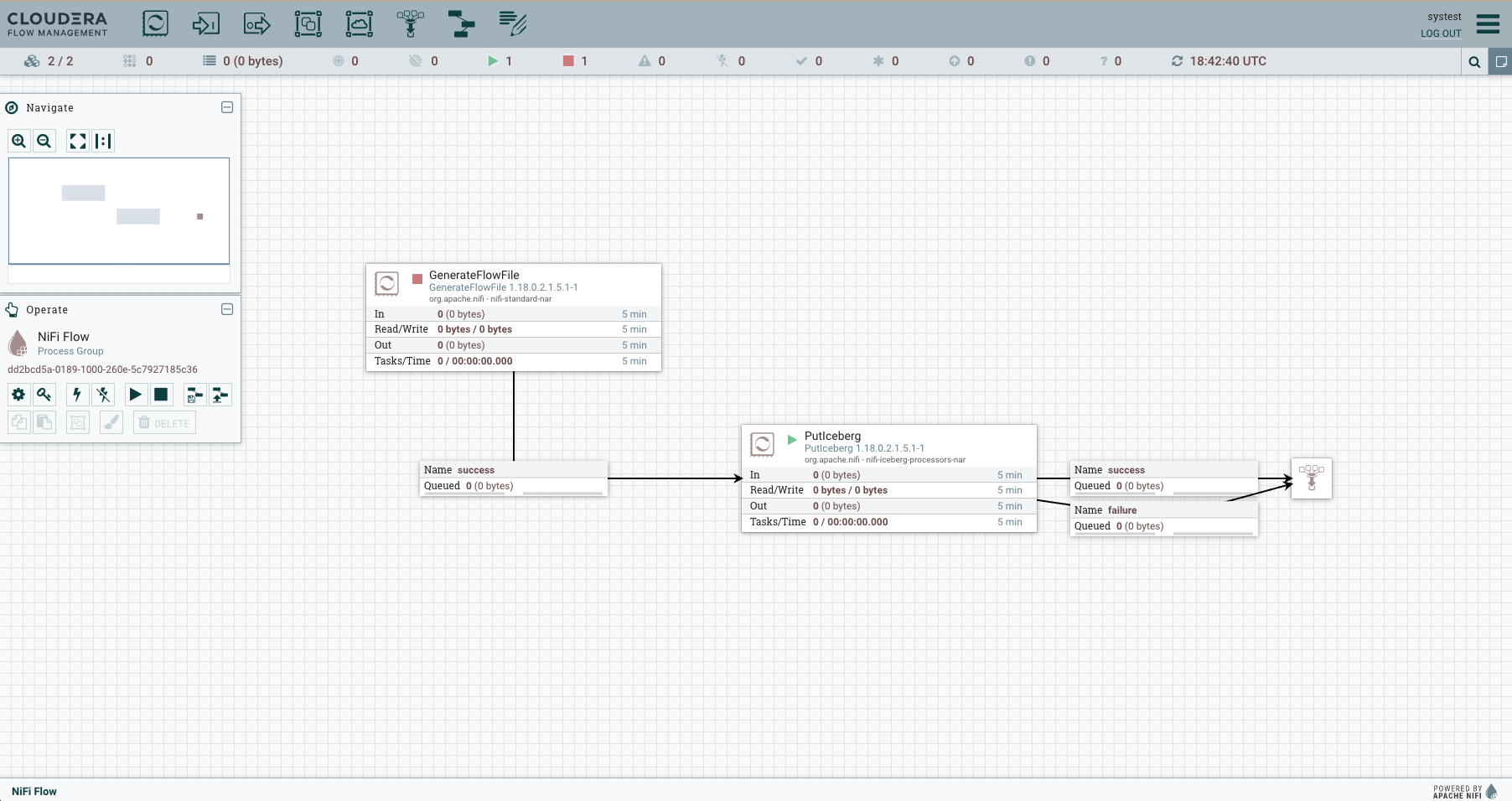Select the Processor icon in the top toolbar

coord(155,23)
